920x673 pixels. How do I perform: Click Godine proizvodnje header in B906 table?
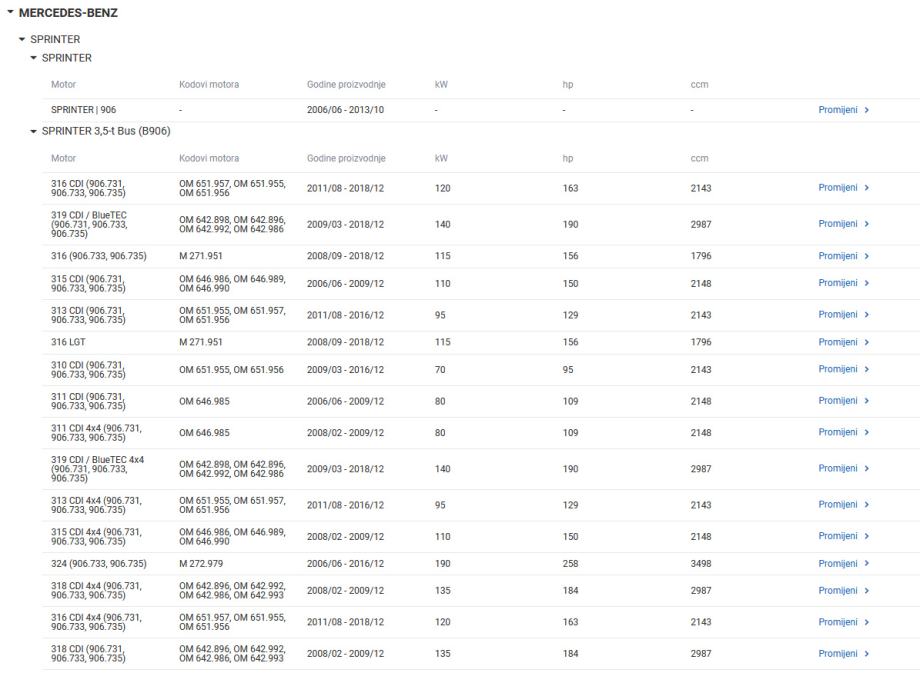[x=346, y=158]
